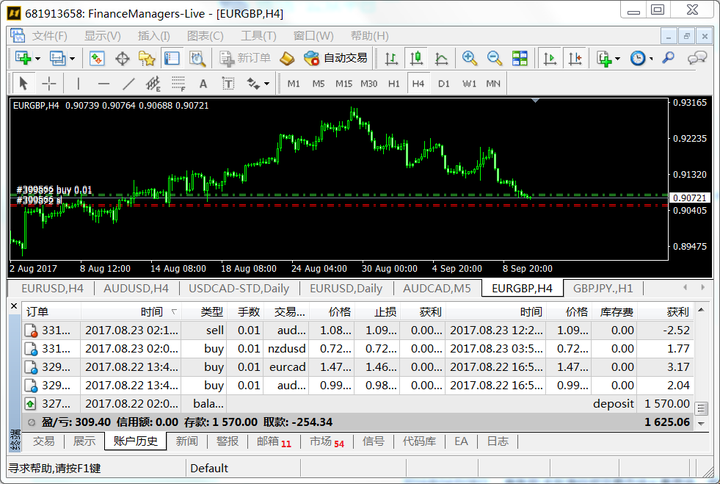This screenshot has height=484, width=720.
Task: Toggle the Terminal window icon
Action: (172, 58)
